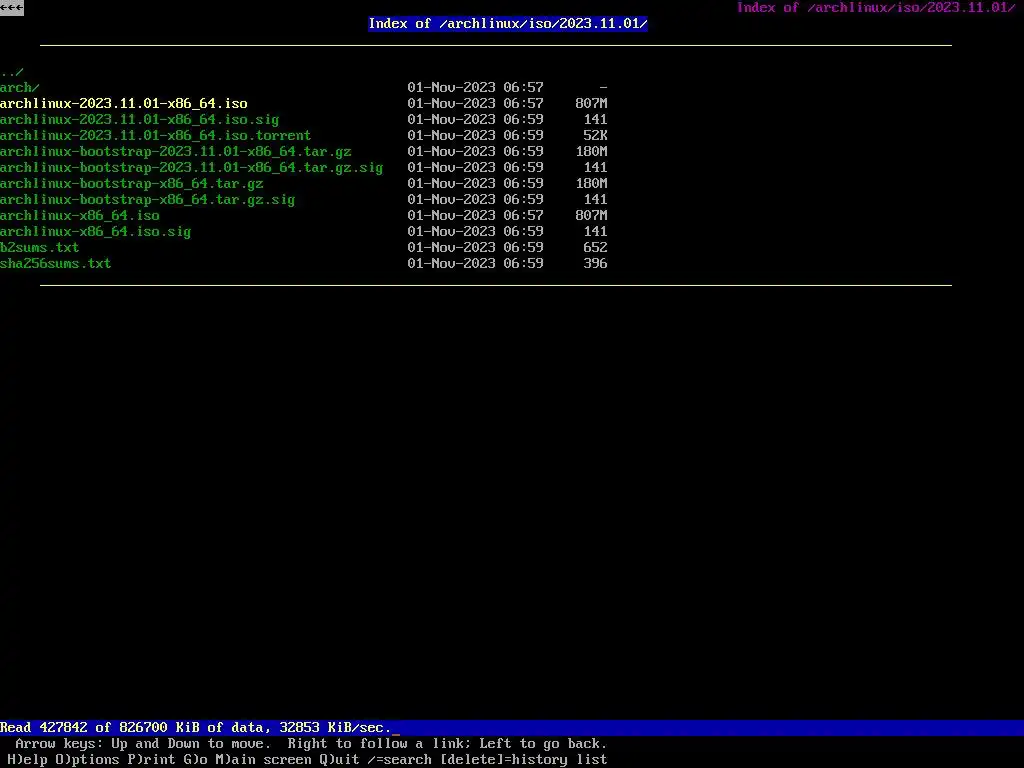Click the M)ain screen command
This screenshot has height=768, width=1024.
pos(264,760)
